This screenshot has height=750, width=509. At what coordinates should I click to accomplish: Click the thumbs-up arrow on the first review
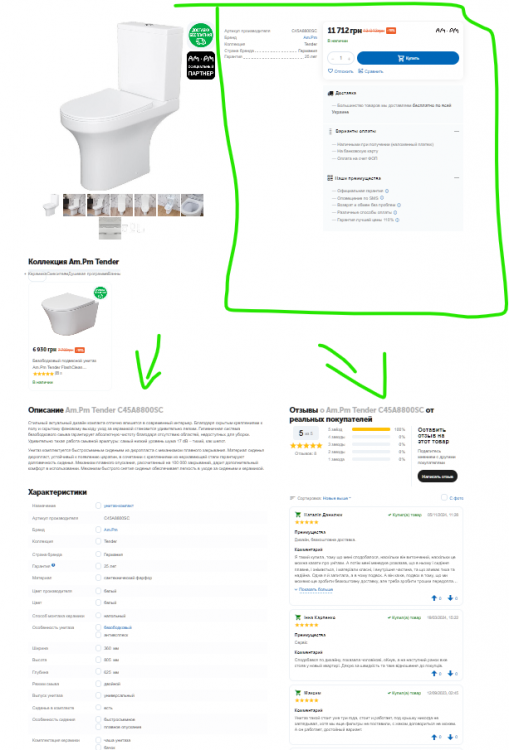click(434, 598)
